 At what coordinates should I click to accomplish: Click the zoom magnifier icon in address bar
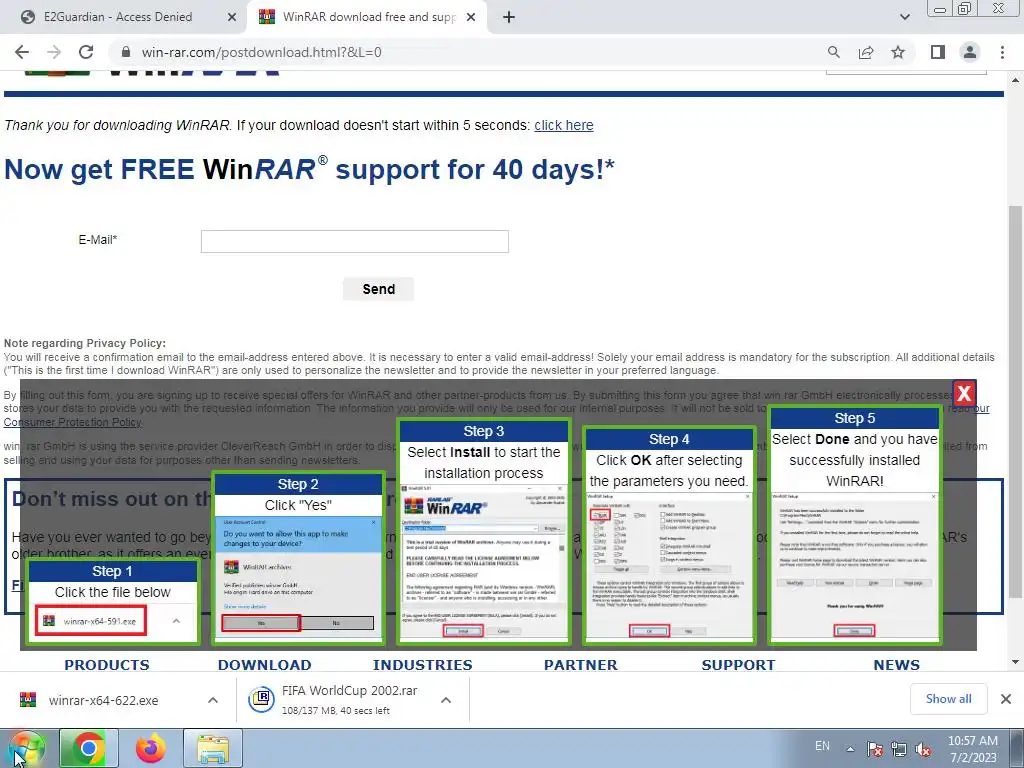coord(833,52)
